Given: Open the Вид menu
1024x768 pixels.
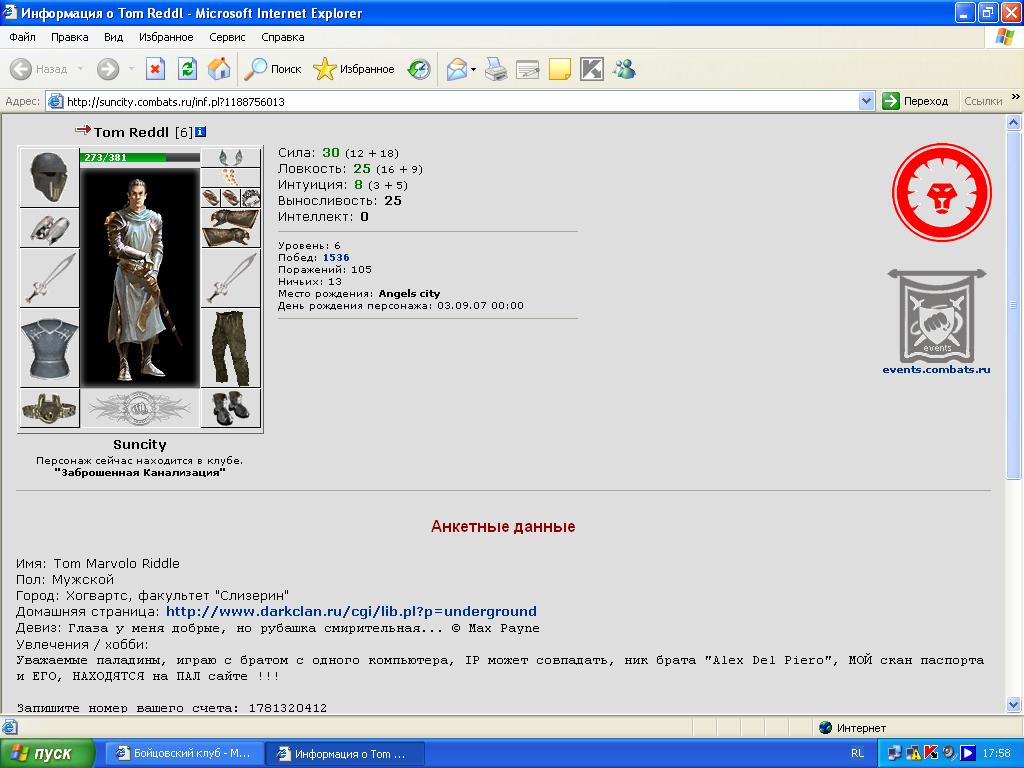Looking at the screenshot, I should point(114,37).
